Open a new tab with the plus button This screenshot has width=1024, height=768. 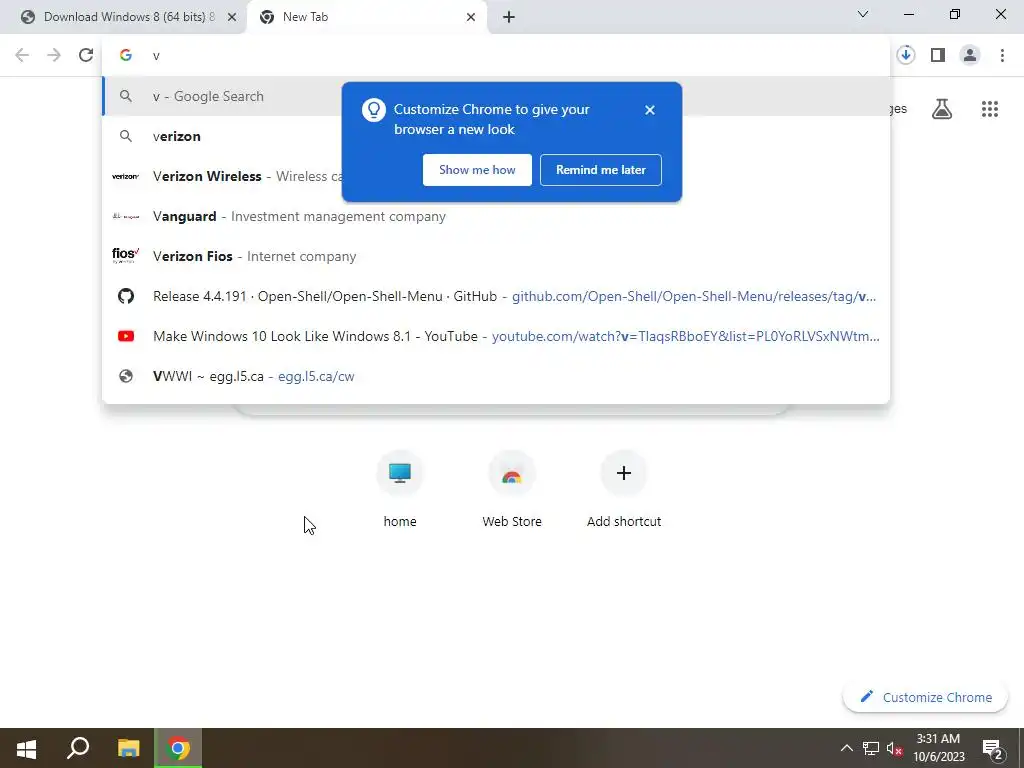click(509, 17)
